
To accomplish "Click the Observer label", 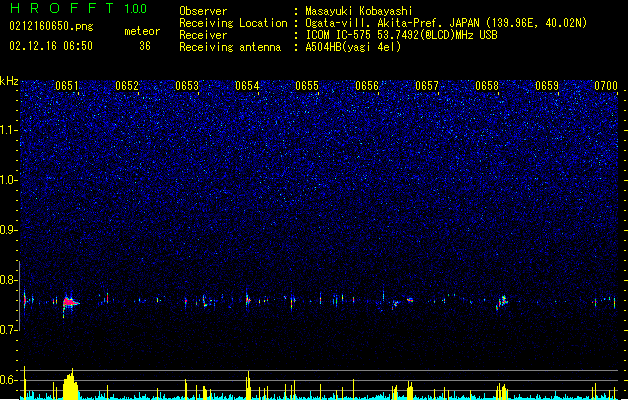I will pyautogui.click(x=203, y=11).
